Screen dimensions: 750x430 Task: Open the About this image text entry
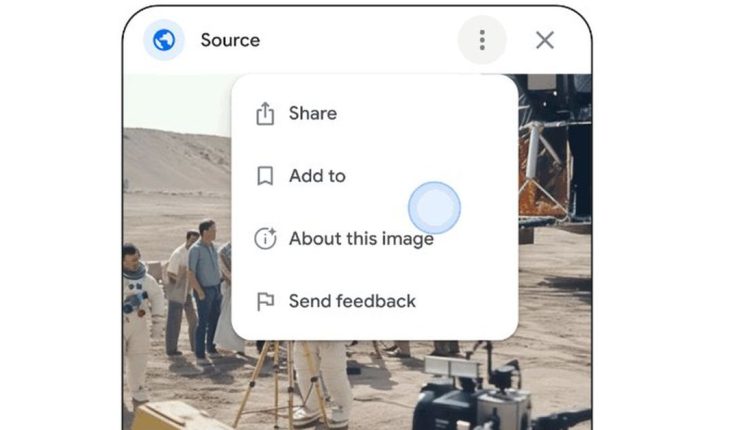tap(361, 239)
